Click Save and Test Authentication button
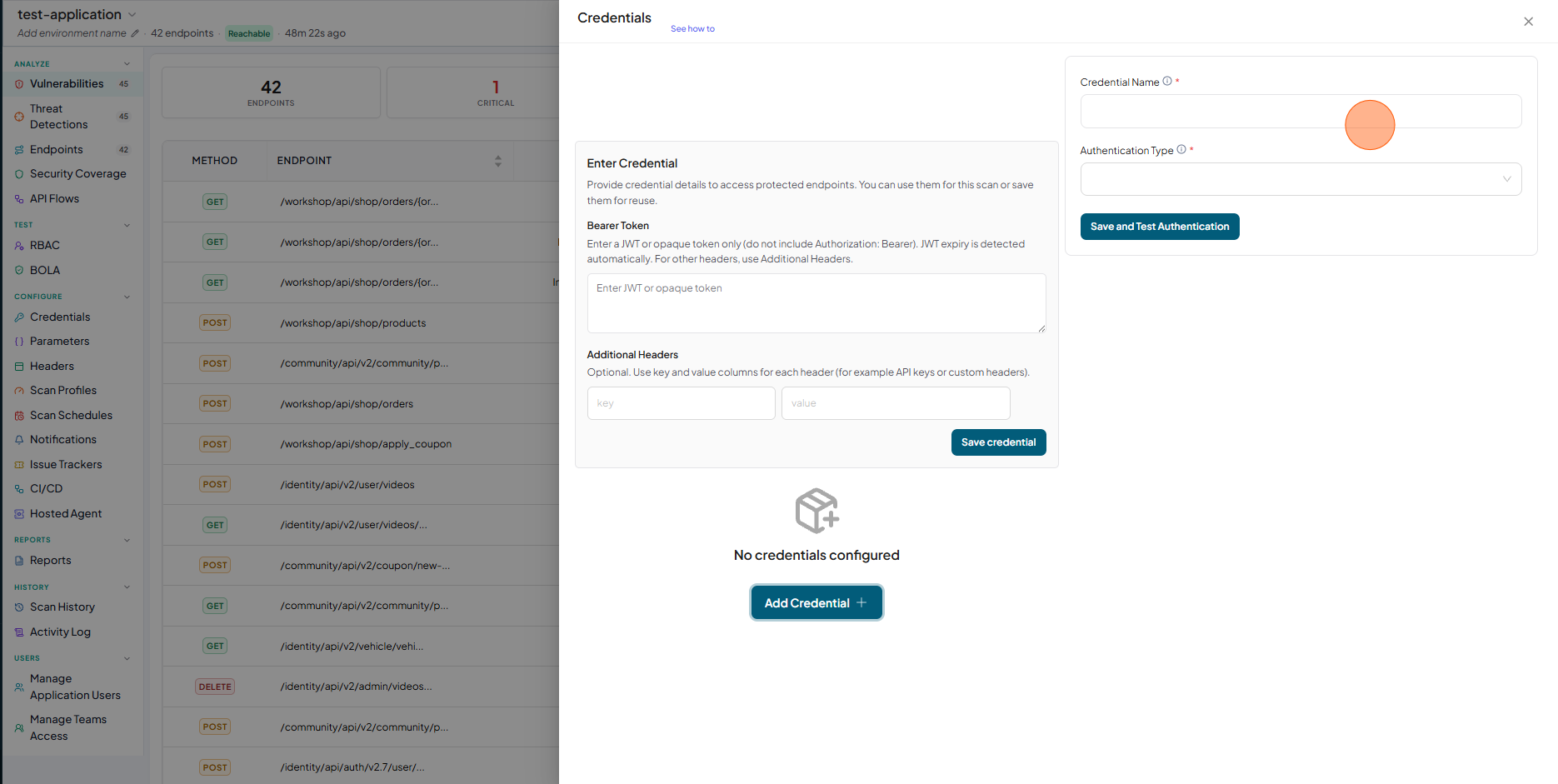1558x784 pixels. (1160, 227)
